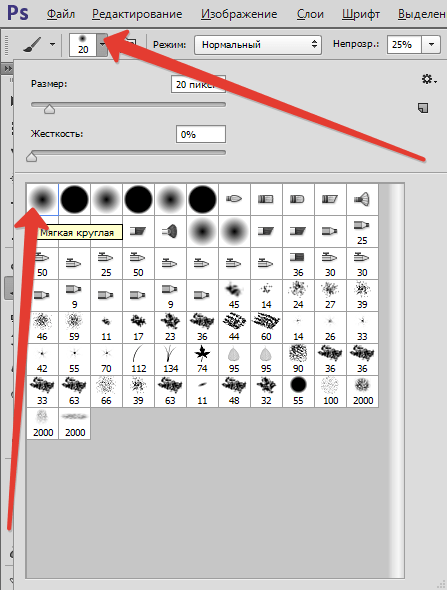Open the Изображение menu
447x590 pixels.
[239, 14]
